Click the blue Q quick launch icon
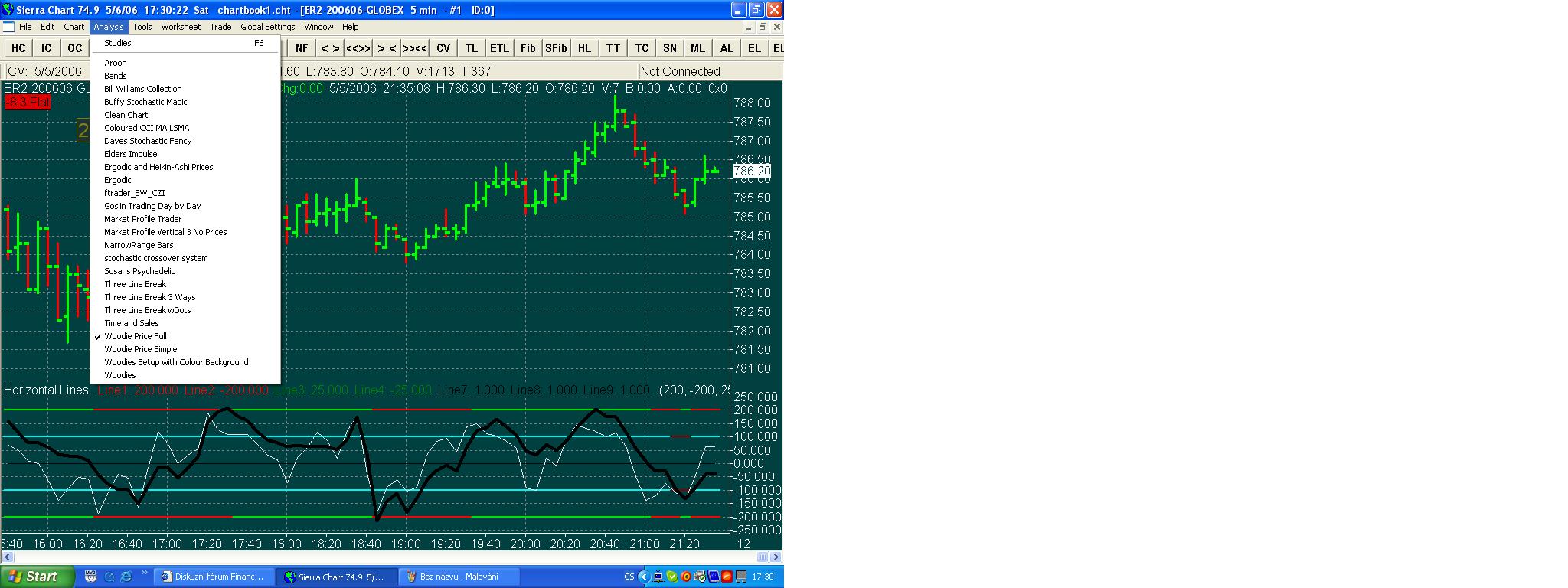Image resolution: width=1568 pixels, height=588 pixels. coord(109,577)
